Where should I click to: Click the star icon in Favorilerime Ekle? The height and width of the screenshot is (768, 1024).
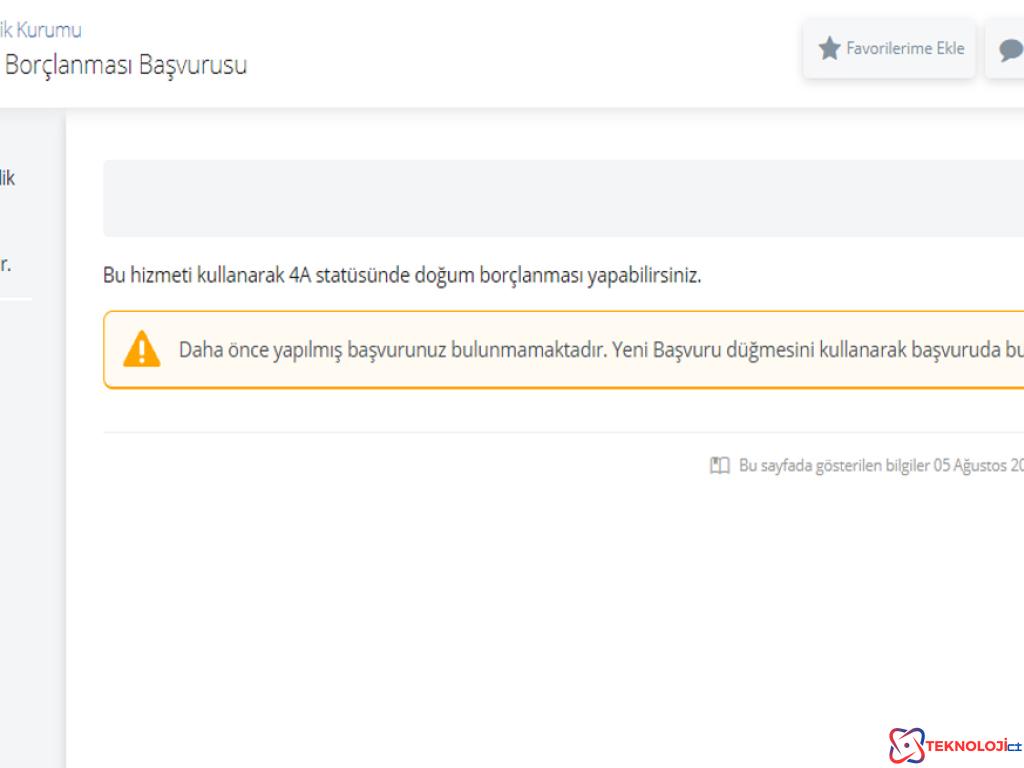click(829, 47)
